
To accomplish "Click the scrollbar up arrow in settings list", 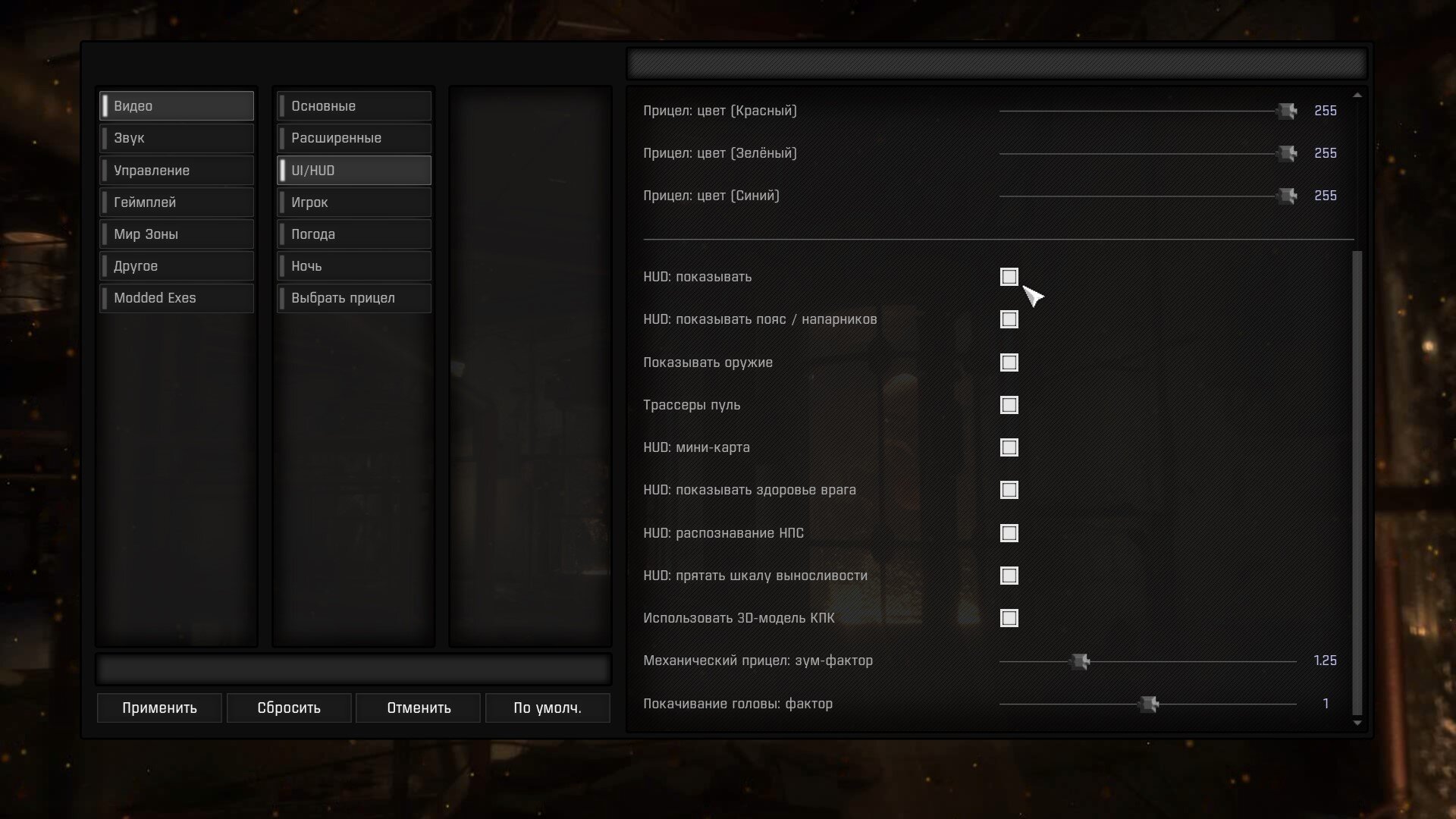I will point(1357,95).
